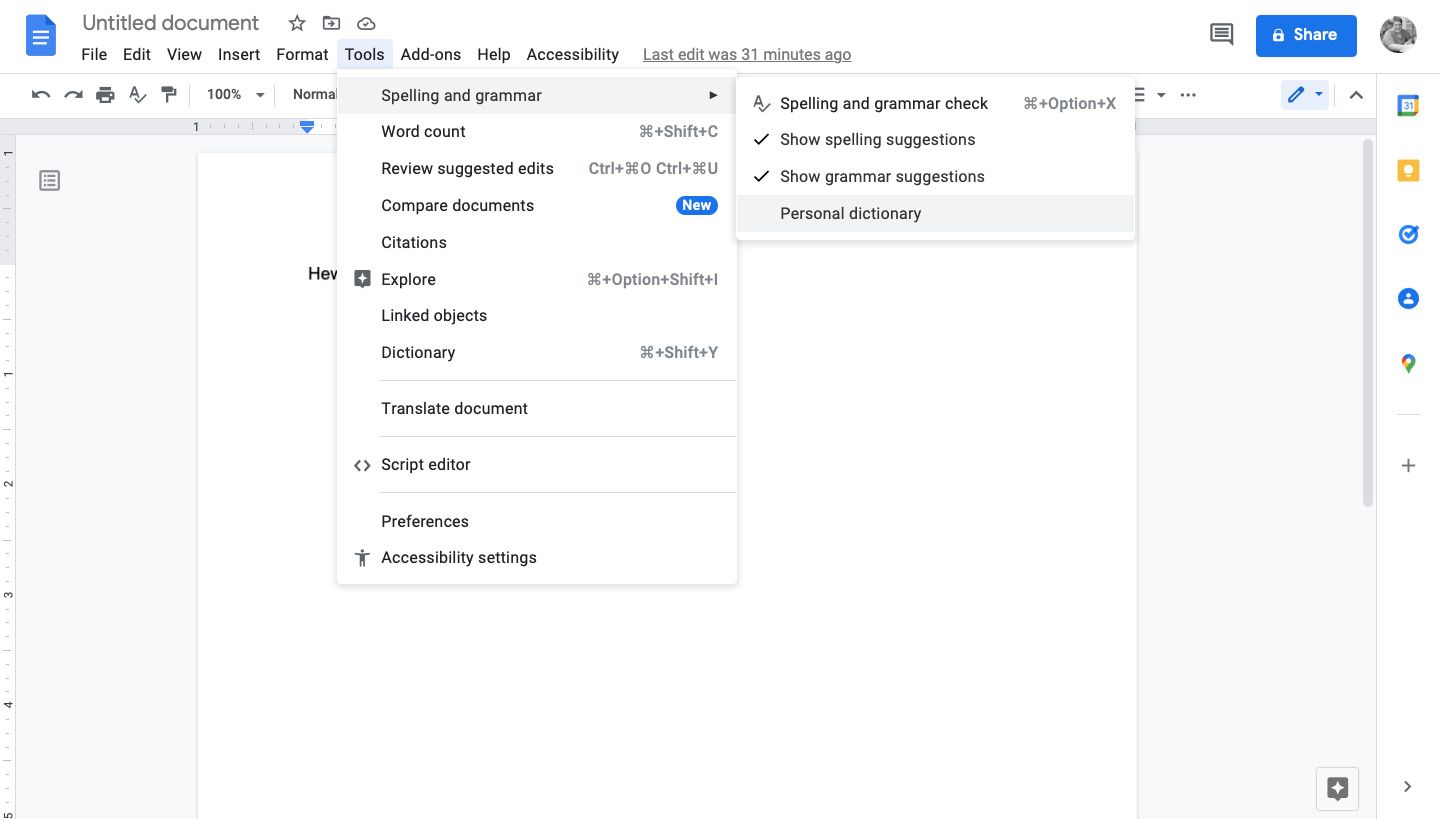Open the zoom level dropdown
The height and width of the screenshot is (819, 1440).
(x=235, y=94)
